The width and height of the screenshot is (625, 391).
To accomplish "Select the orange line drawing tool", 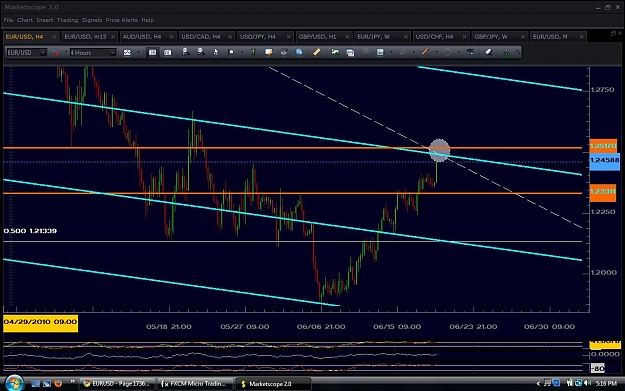I will click(x=425, y=52).
